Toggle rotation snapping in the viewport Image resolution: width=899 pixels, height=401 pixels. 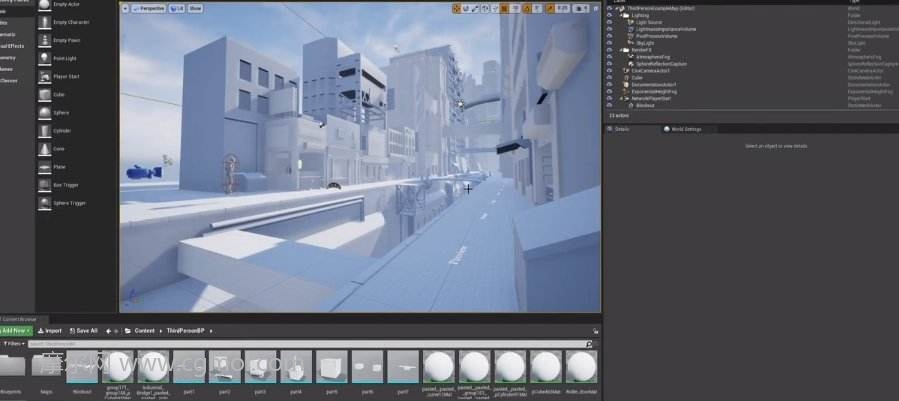[526, 9]
